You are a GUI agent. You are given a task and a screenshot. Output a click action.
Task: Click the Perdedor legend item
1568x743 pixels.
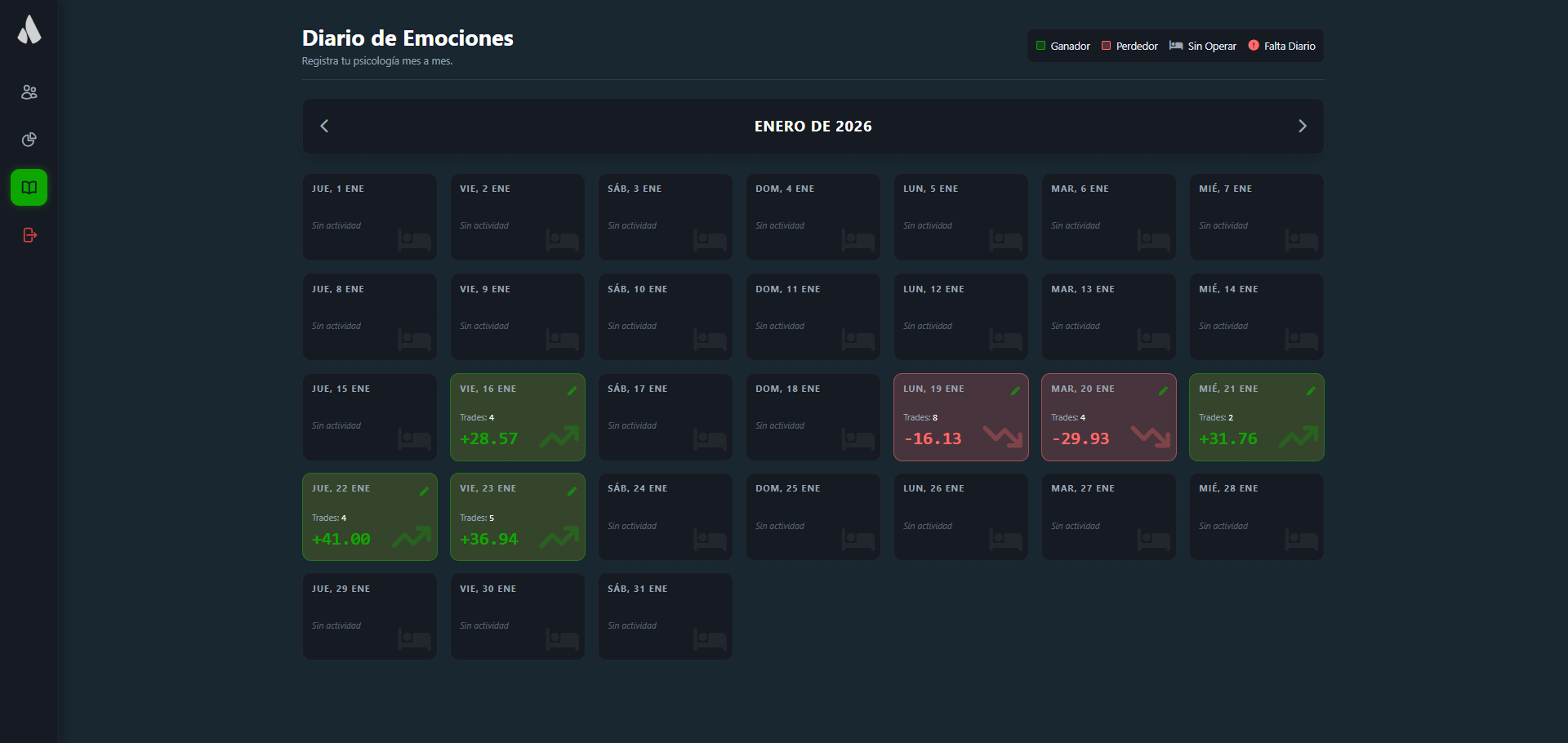pos(1129,47)
